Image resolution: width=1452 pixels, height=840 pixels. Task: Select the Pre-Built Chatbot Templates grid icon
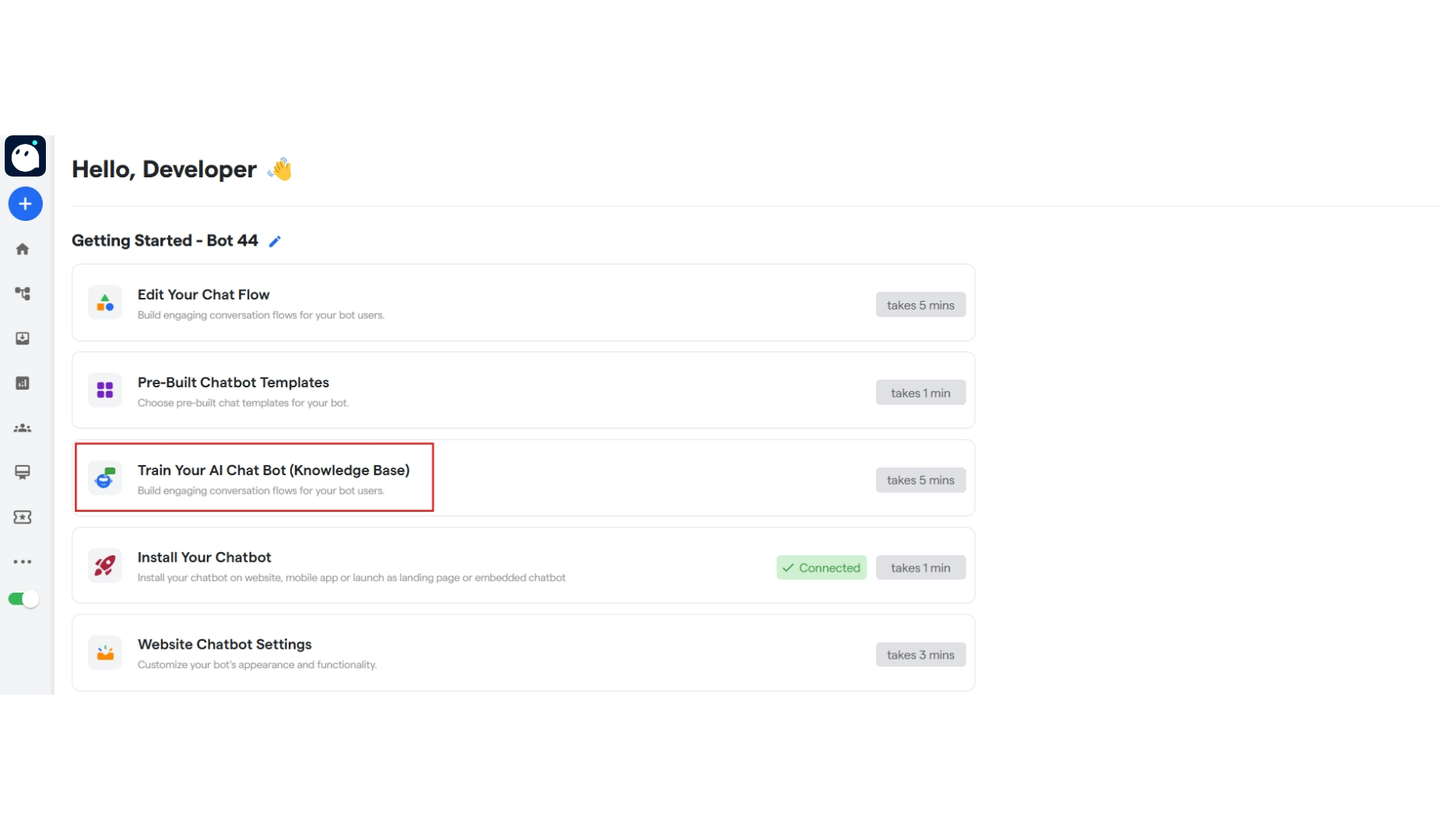(x=105, y=390)
